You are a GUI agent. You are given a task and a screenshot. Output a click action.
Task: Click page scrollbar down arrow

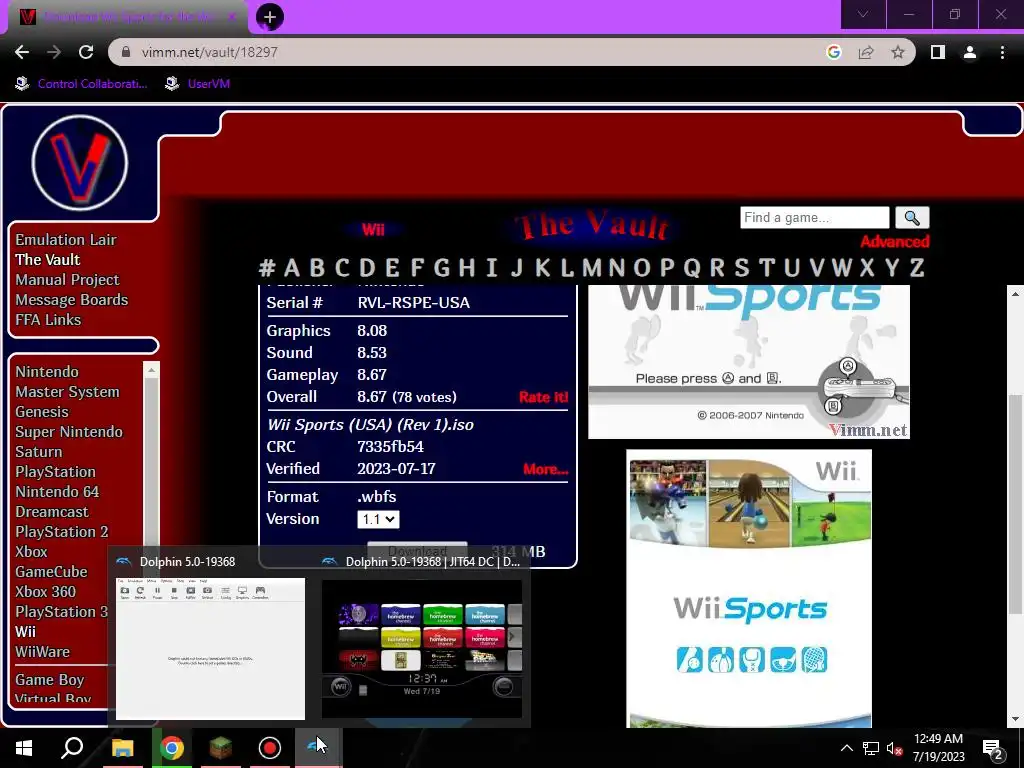click(1016, 719)
